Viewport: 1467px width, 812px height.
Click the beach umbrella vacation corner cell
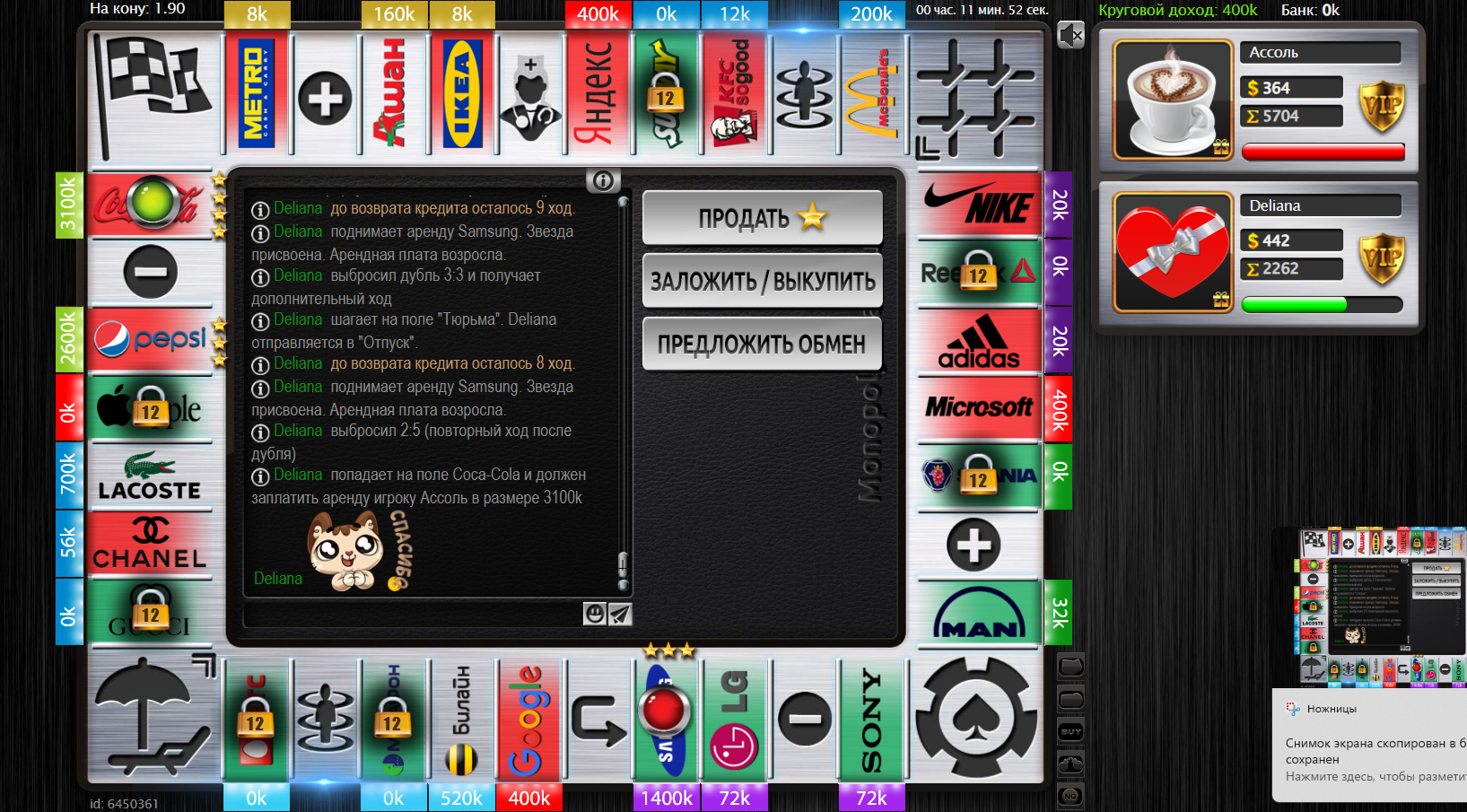tap(154, 716)
